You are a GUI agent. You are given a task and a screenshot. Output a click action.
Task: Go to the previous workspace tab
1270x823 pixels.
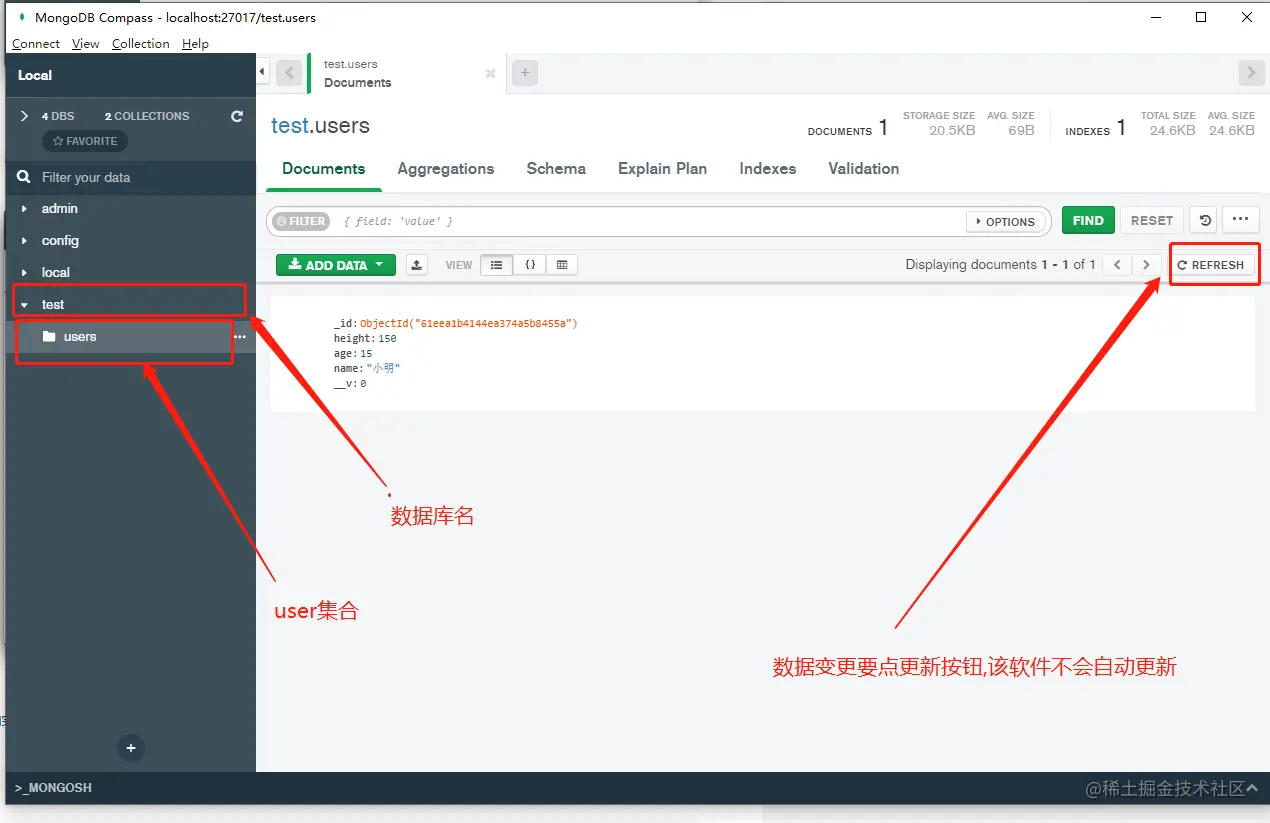click(x=289, y=72)
